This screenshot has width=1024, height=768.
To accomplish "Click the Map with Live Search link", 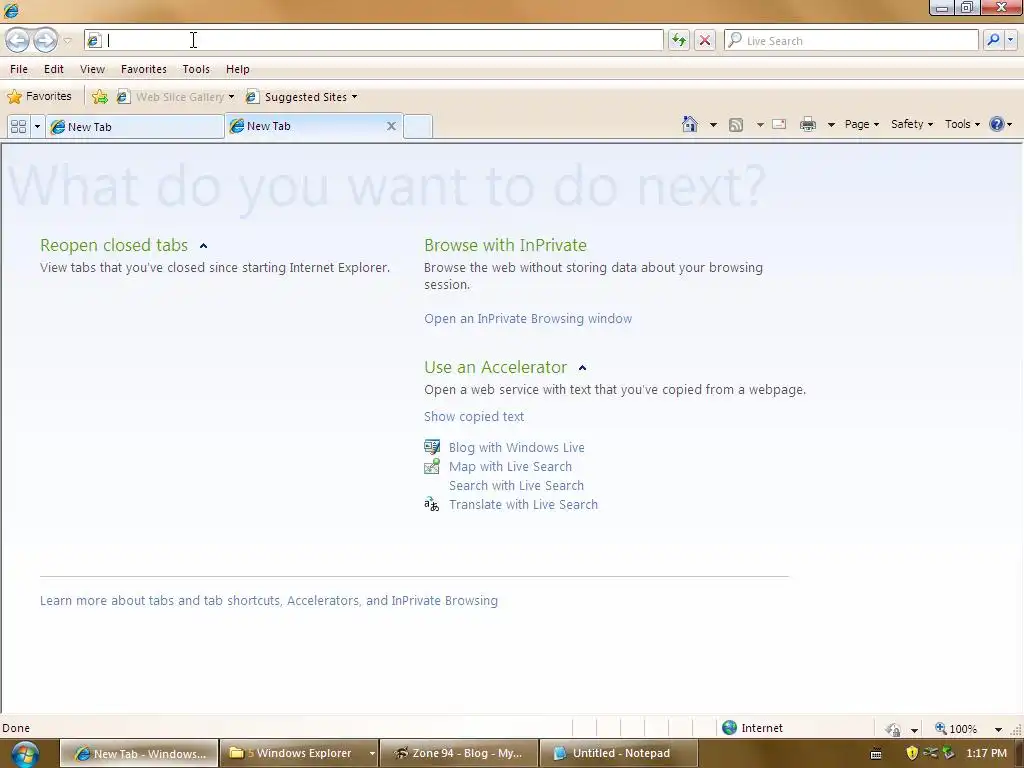I will 510,467.
